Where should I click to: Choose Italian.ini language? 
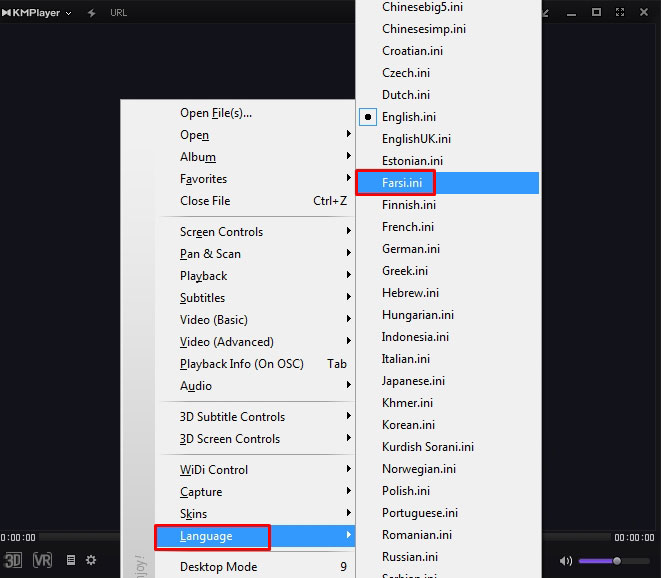pos(448,358)
